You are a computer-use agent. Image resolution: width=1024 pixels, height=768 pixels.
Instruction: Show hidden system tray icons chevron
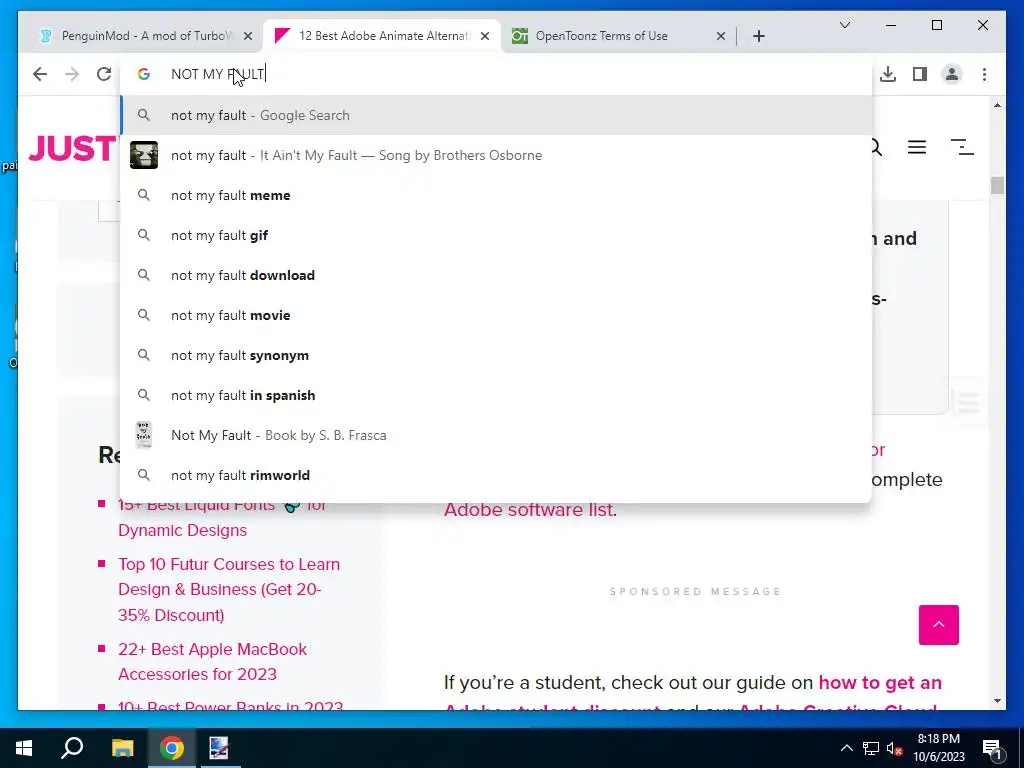pos(846,748)
